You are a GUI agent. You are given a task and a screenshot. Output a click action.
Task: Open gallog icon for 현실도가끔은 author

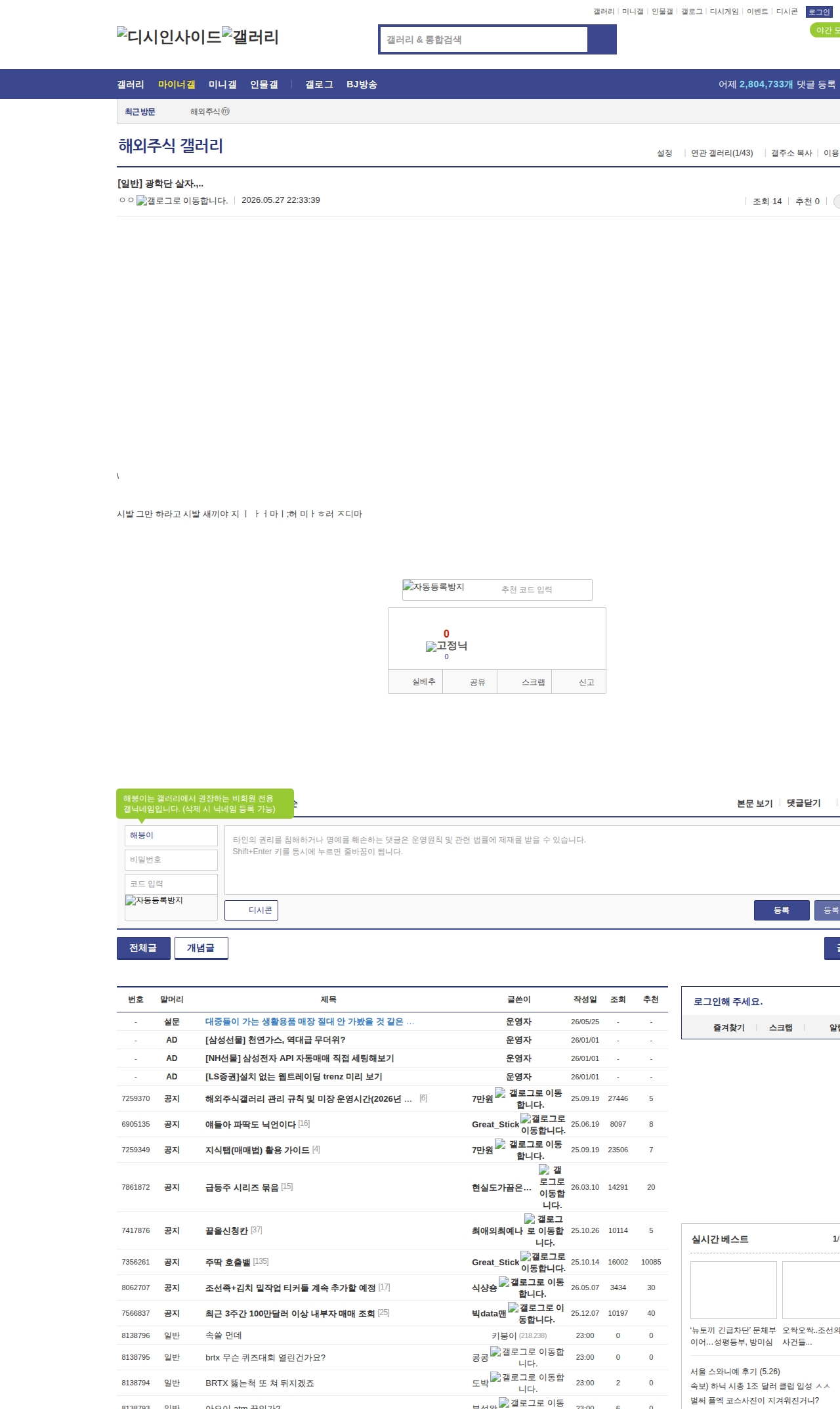[552, 1187]
